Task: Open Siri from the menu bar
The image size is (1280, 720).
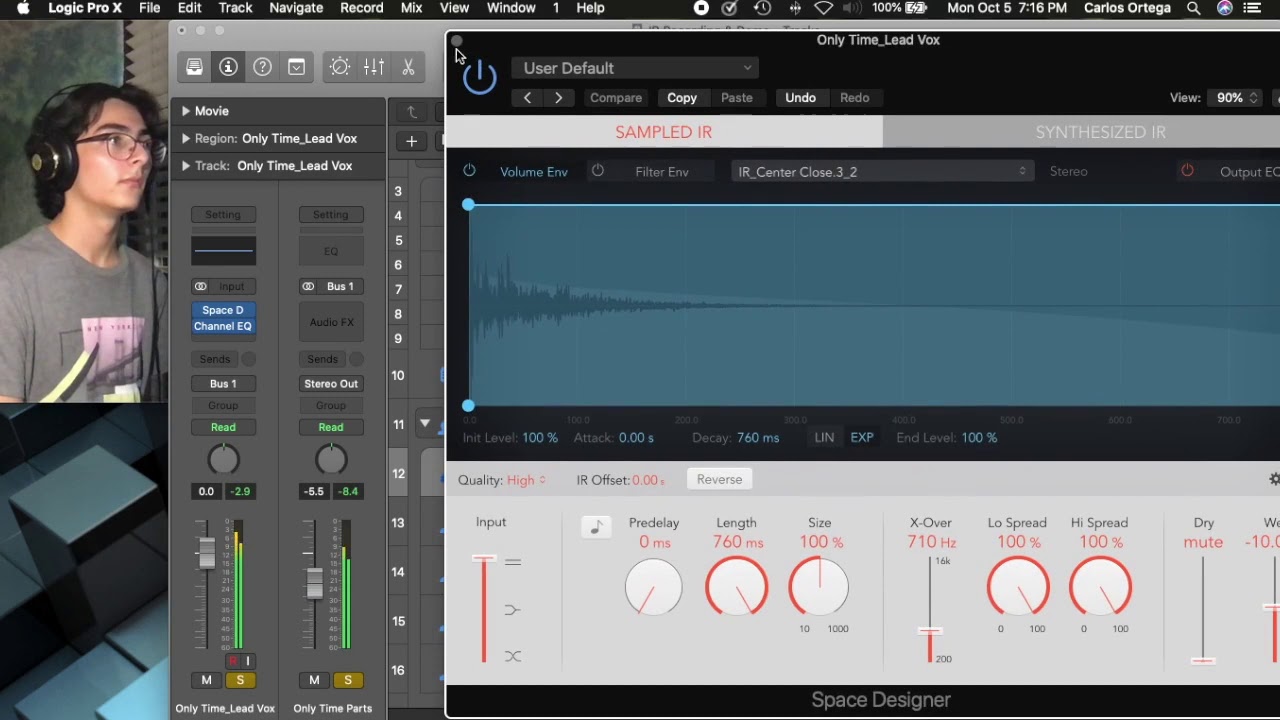Action: (1224, 8)
